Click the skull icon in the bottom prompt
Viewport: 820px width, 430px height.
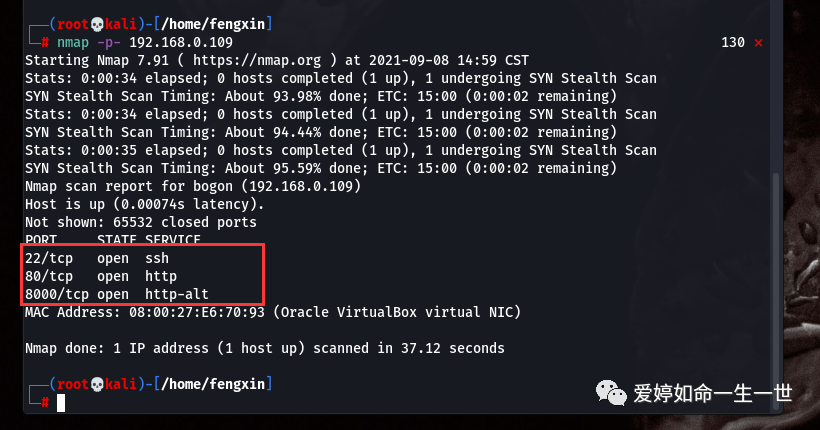tap(97, 384)
